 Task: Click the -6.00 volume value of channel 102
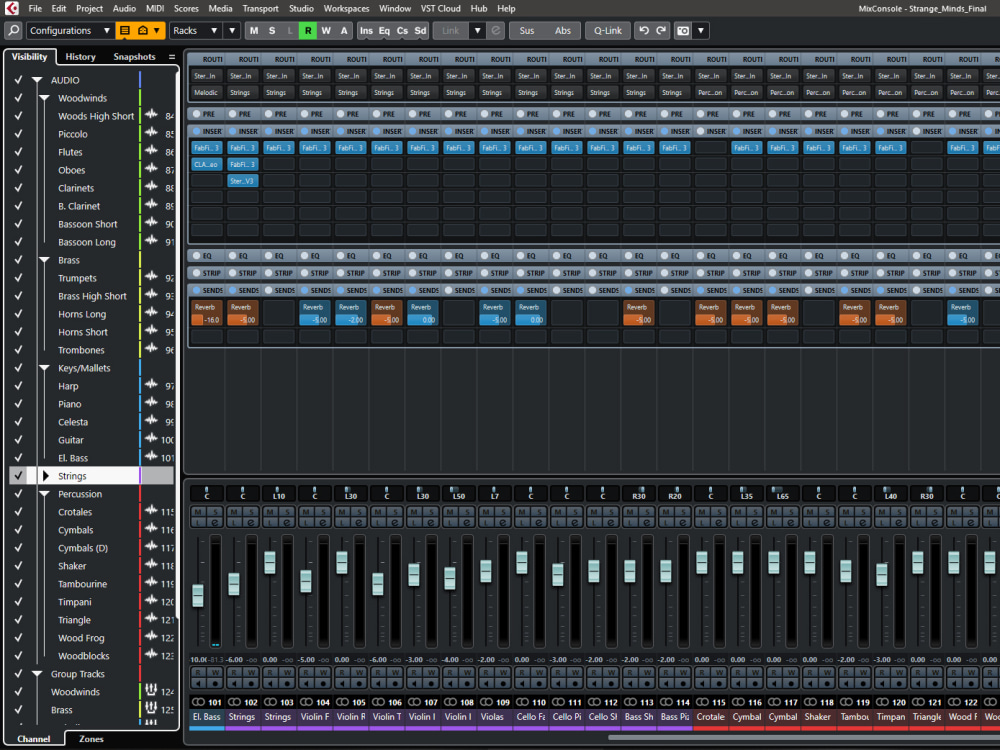click(x=235, y=659)
